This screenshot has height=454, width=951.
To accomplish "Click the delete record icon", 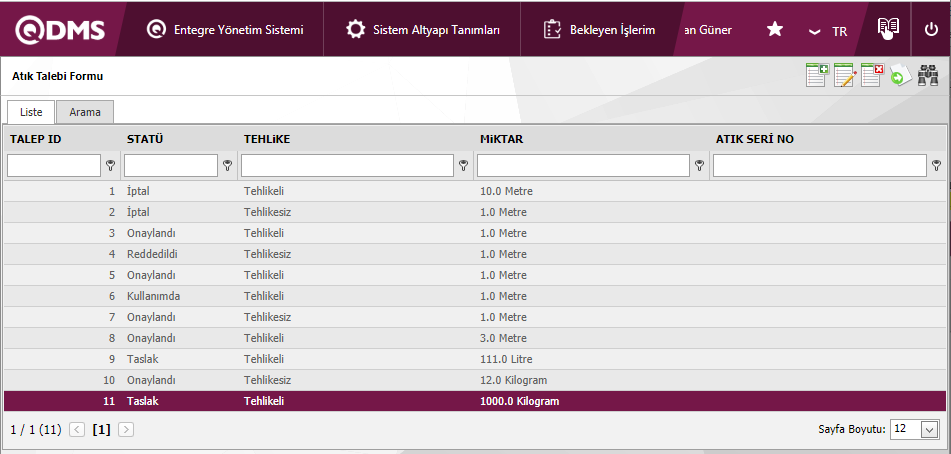I will coord(872,76).
